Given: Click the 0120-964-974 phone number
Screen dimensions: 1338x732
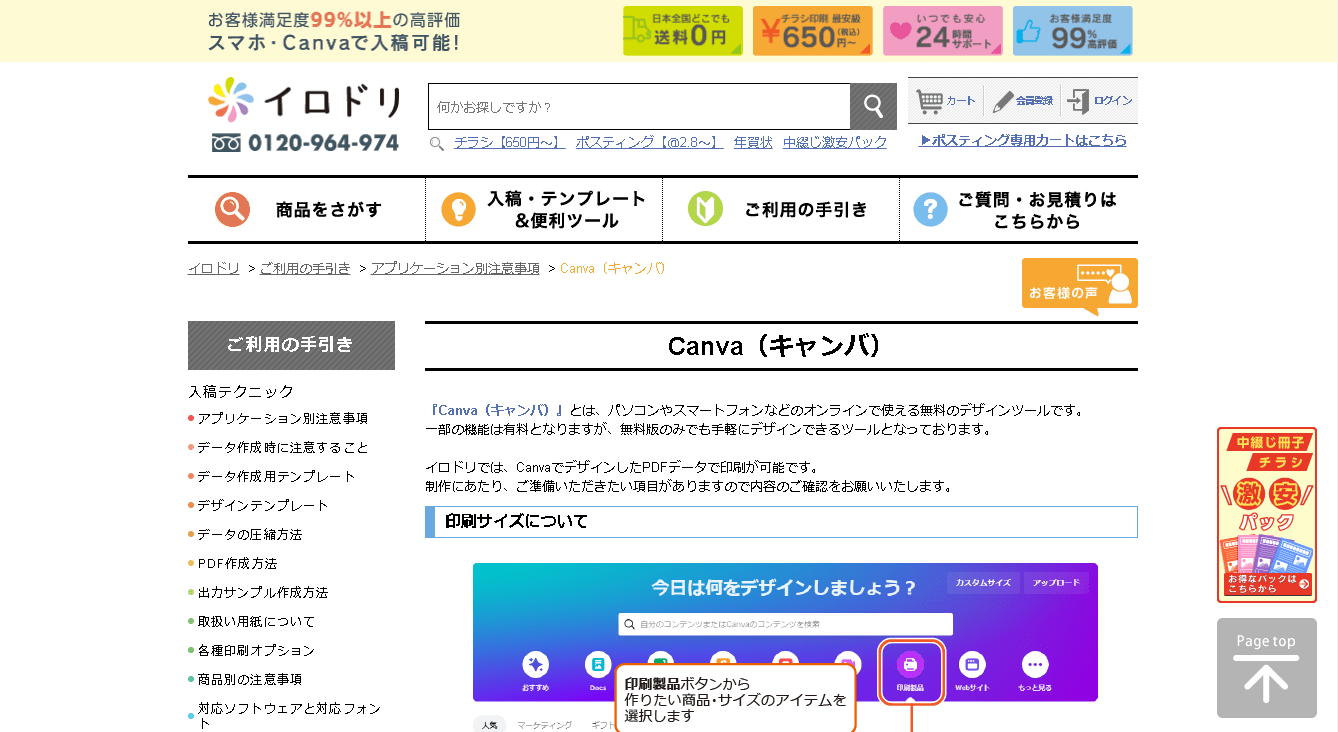Looking at the screenshot, I should (305, 143).
